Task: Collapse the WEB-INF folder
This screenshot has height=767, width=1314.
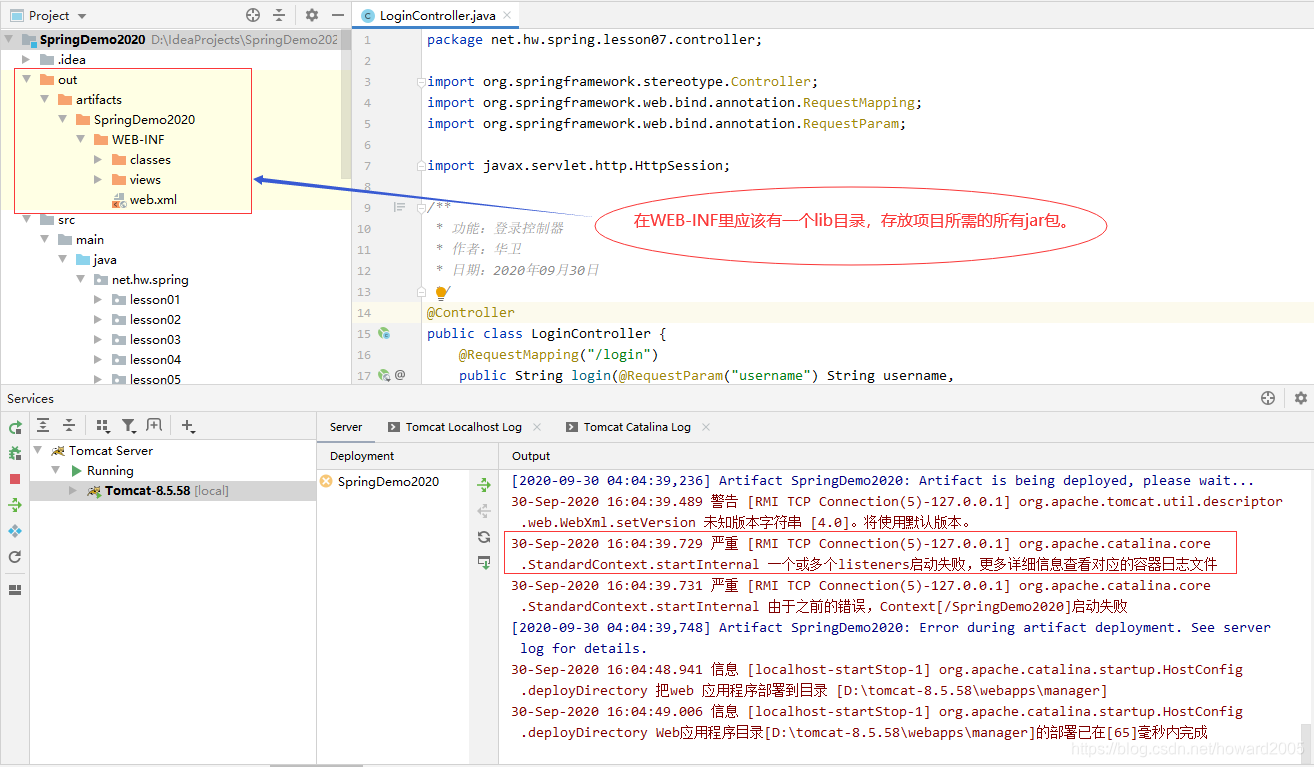Action: pos(81,140)
